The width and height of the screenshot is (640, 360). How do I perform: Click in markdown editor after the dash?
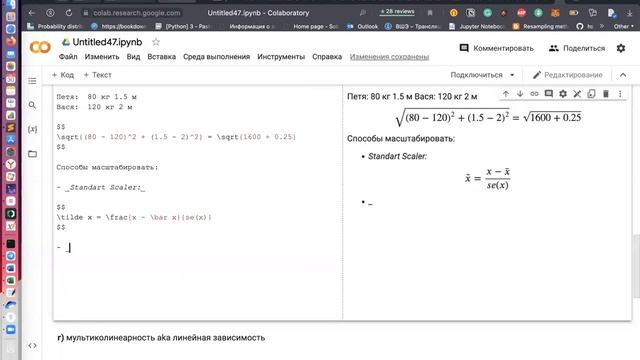[x=70, y=248]
